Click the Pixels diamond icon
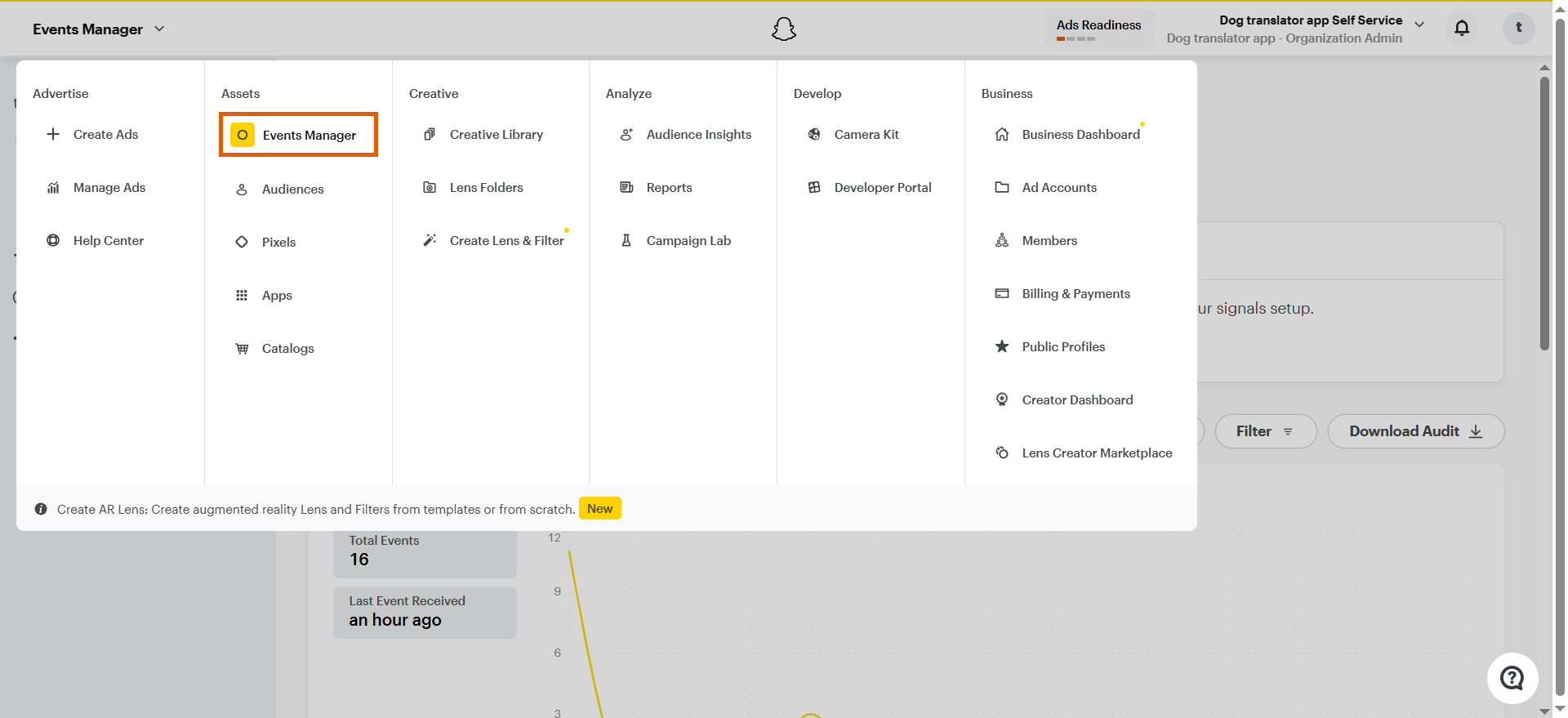 pyautogui.click(x=242, y=242)
